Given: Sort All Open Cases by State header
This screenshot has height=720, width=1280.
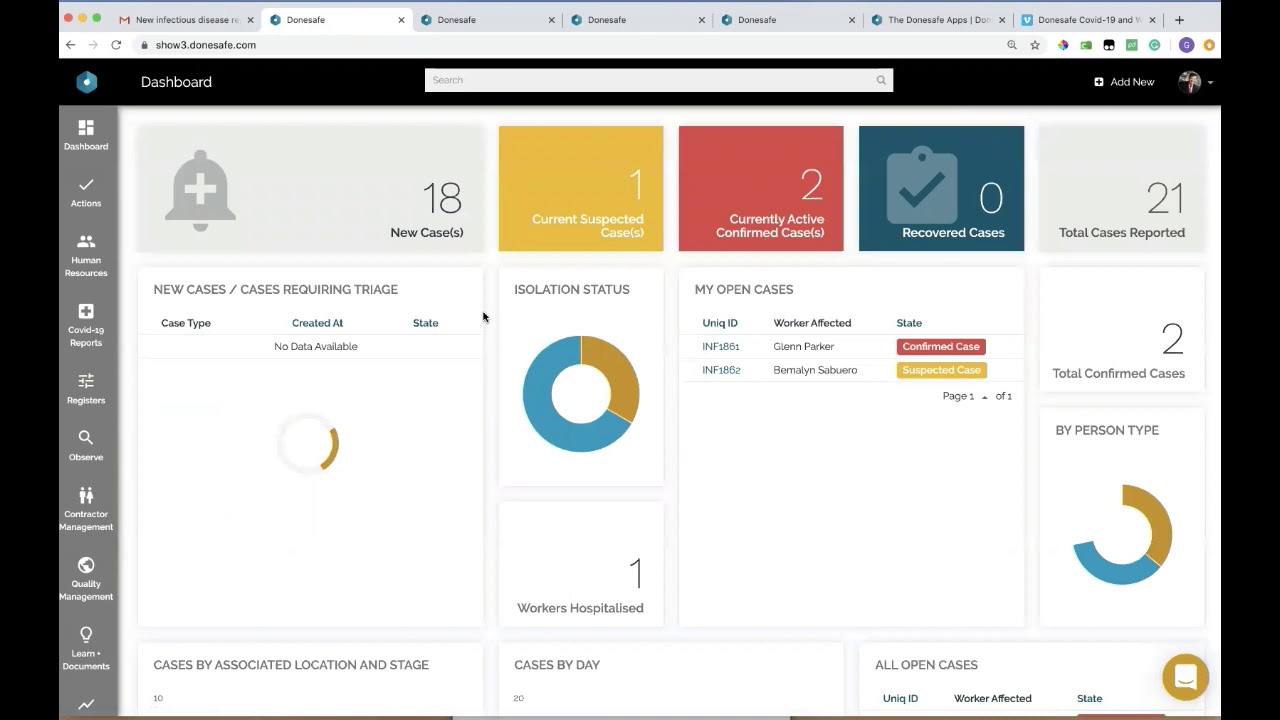Looking at the screenshot, I should point(1089,698).
